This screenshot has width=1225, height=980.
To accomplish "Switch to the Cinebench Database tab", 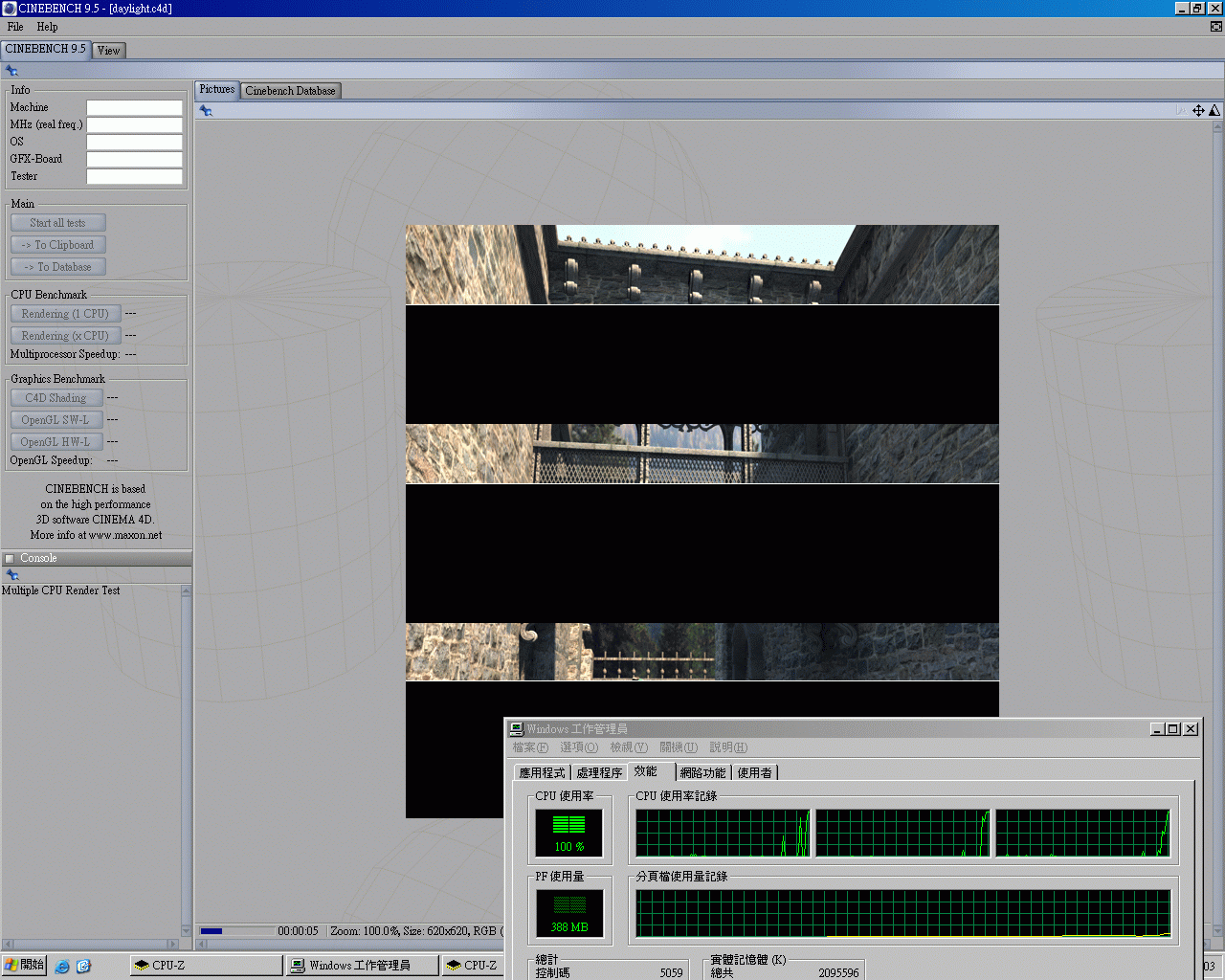I will [290, 91].
